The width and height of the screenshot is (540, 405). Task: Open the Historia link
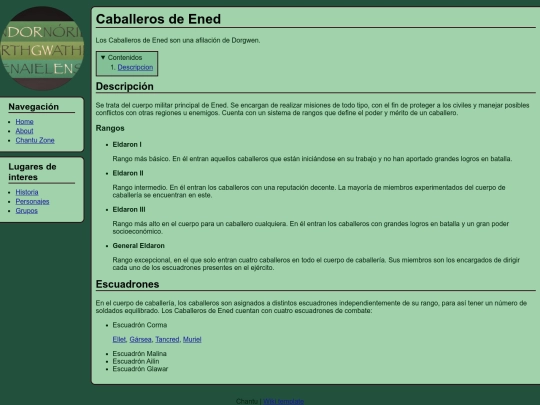[x=27, y=192]
